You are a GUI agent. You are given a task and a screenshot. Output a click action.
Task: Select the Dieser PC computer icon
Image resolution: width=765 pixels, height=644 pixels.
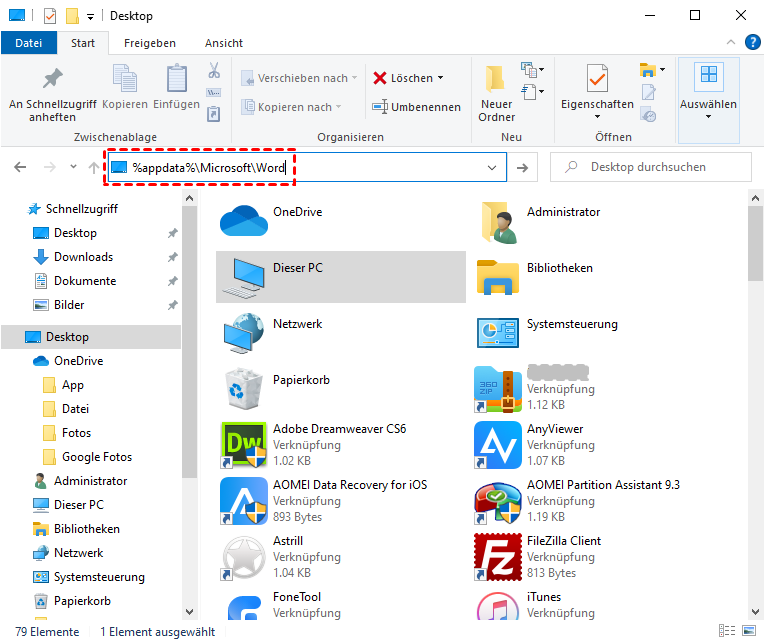tap(243, 278)
